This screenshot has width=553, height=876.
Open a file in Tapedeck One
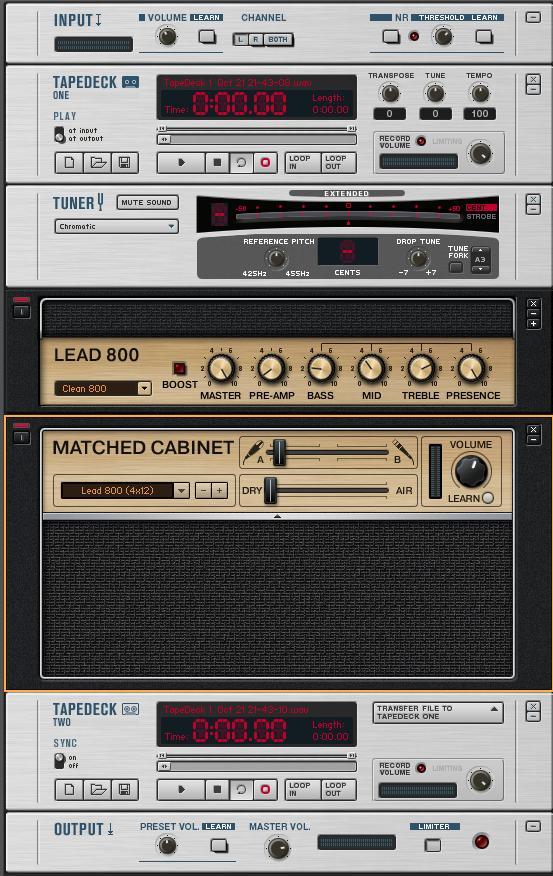pos(98,163)
